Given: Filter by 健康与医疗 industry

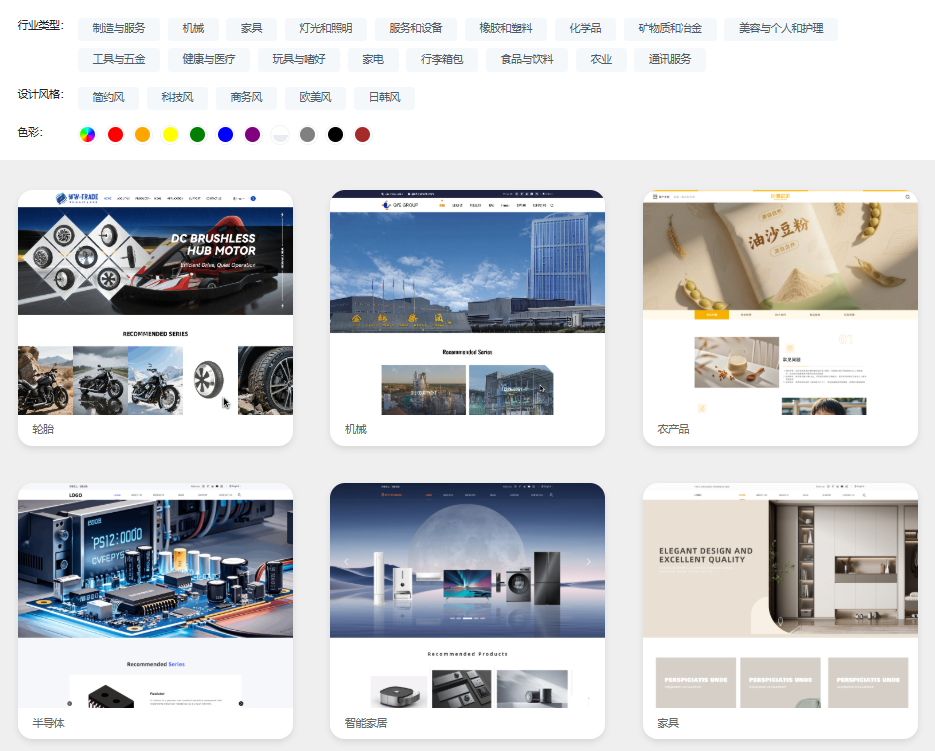Looking at the screenshot, I should pos(209,60).
